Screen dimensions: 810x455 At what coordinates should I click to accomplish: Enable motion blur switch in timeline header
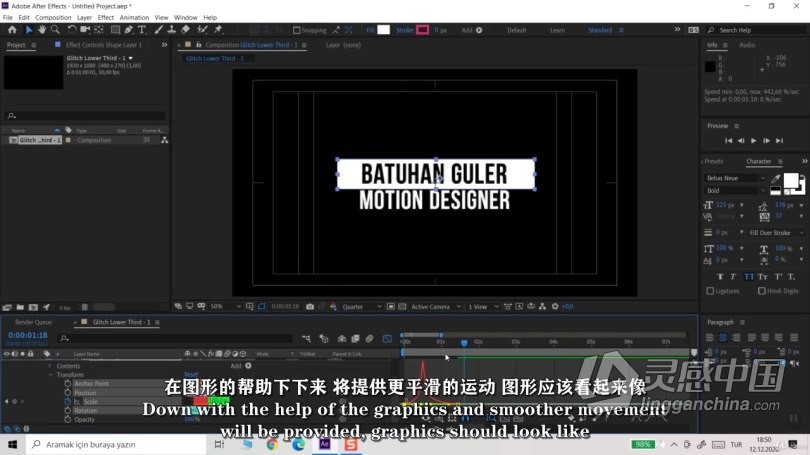pyautogui.click(x=369, y=339)
